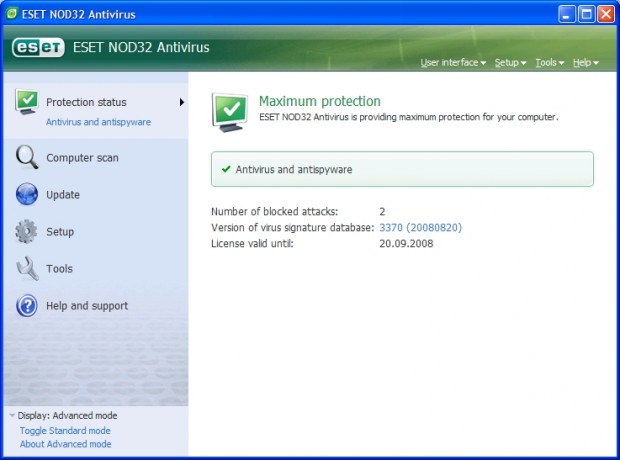The width and height of the screenshot is (620, 460).
Task: Click the Help and support question icon
Action: click(27, 306)
